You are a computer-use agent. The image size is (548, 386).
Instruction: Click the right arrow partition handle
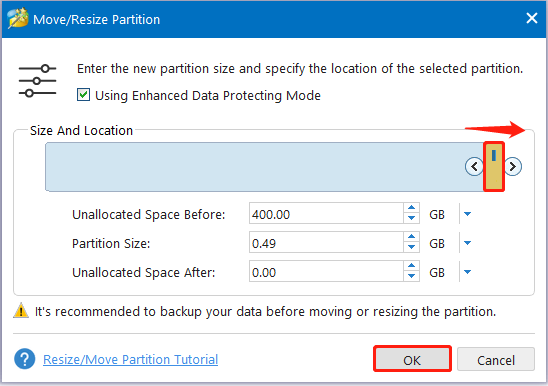click(x=513, y=166)
